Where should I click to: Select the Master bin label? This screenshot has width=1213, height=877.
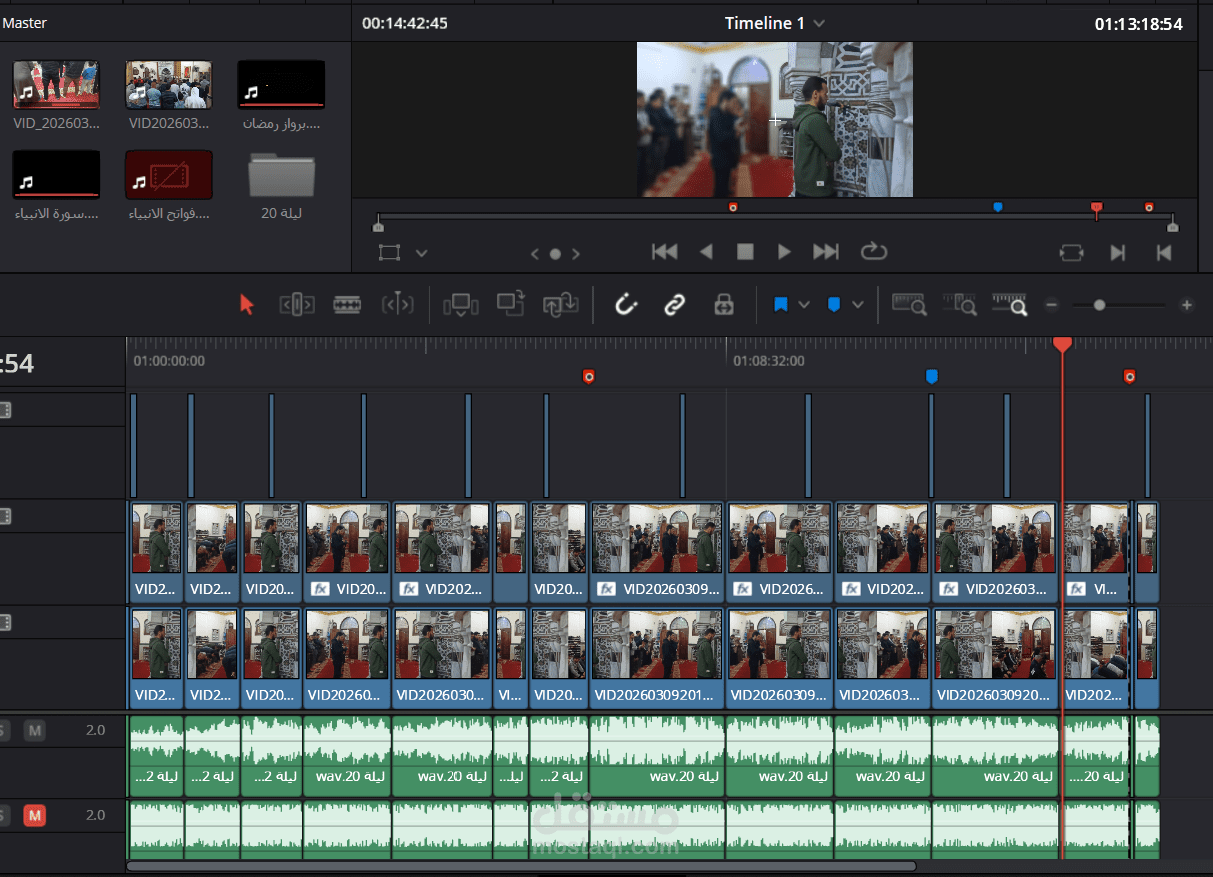coord(25,22)
